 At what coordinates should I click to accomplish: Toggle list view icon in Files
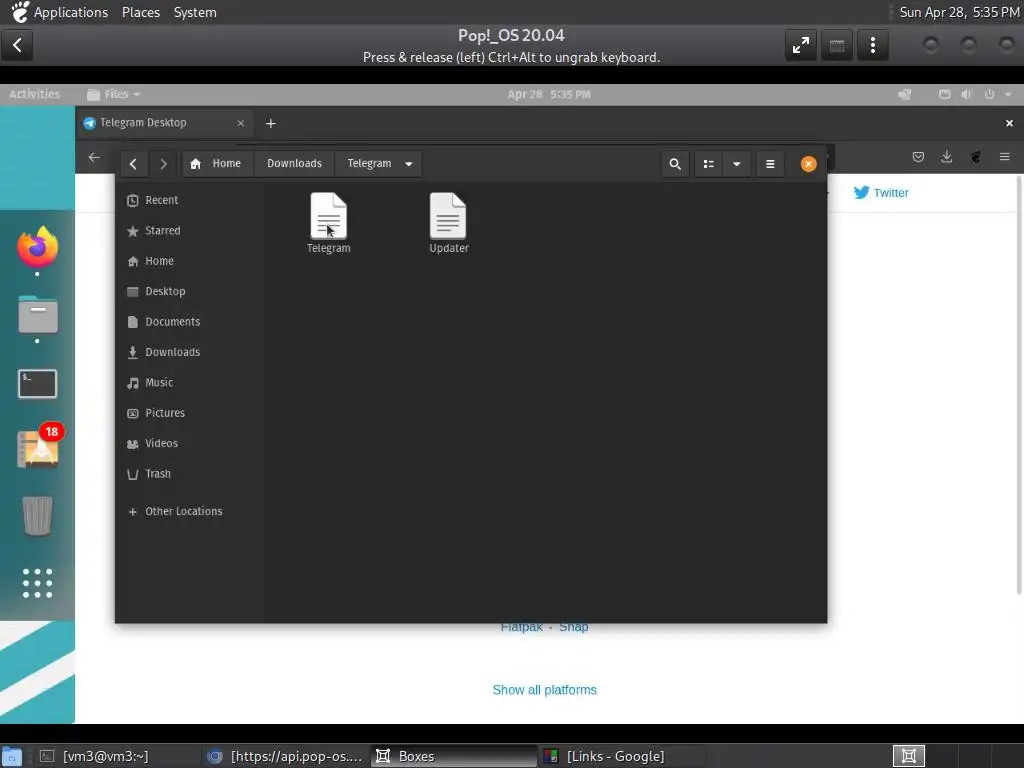[x=709, y=164]
